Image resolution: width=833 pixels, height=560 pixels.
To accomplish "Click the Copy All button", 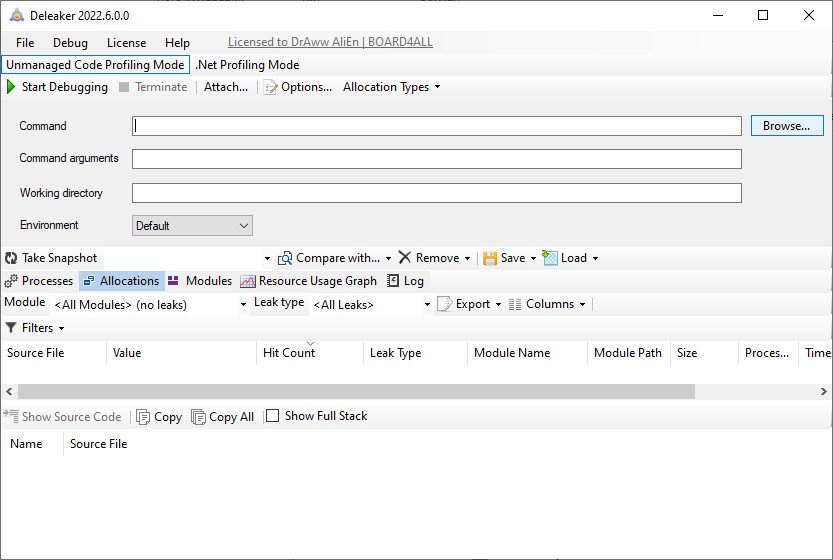I will [223, 417].
